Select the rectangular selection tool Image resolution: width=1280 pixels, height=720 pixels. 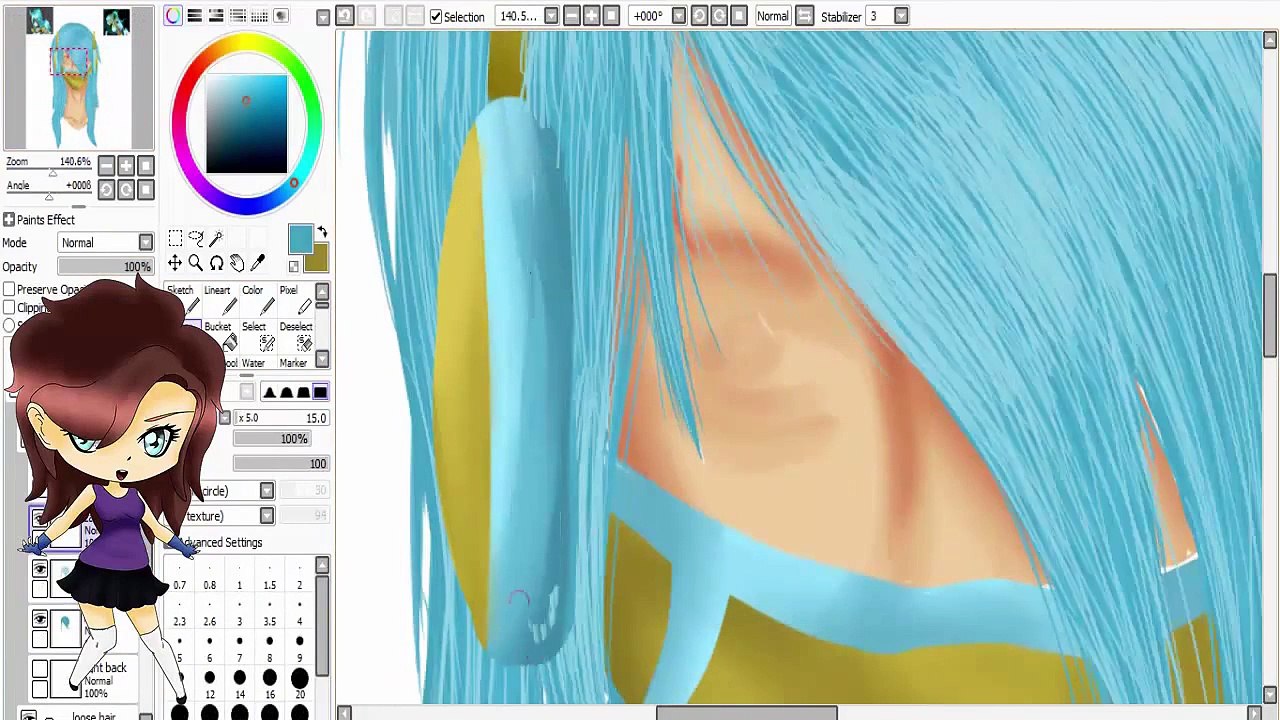[x=175, y=238]
